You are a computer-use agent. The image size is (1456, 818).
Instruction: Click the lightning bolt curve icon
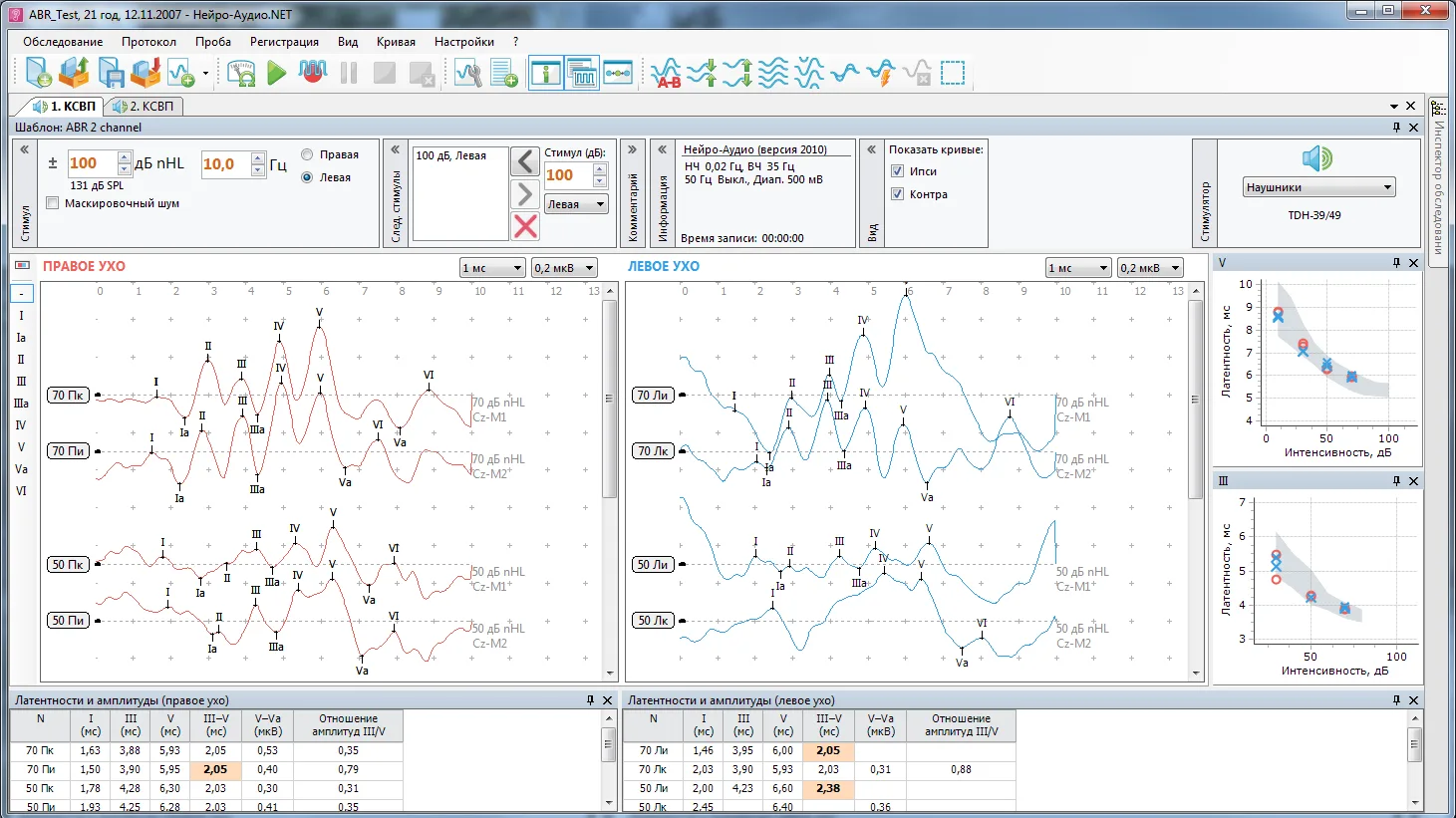coord(881,73)
